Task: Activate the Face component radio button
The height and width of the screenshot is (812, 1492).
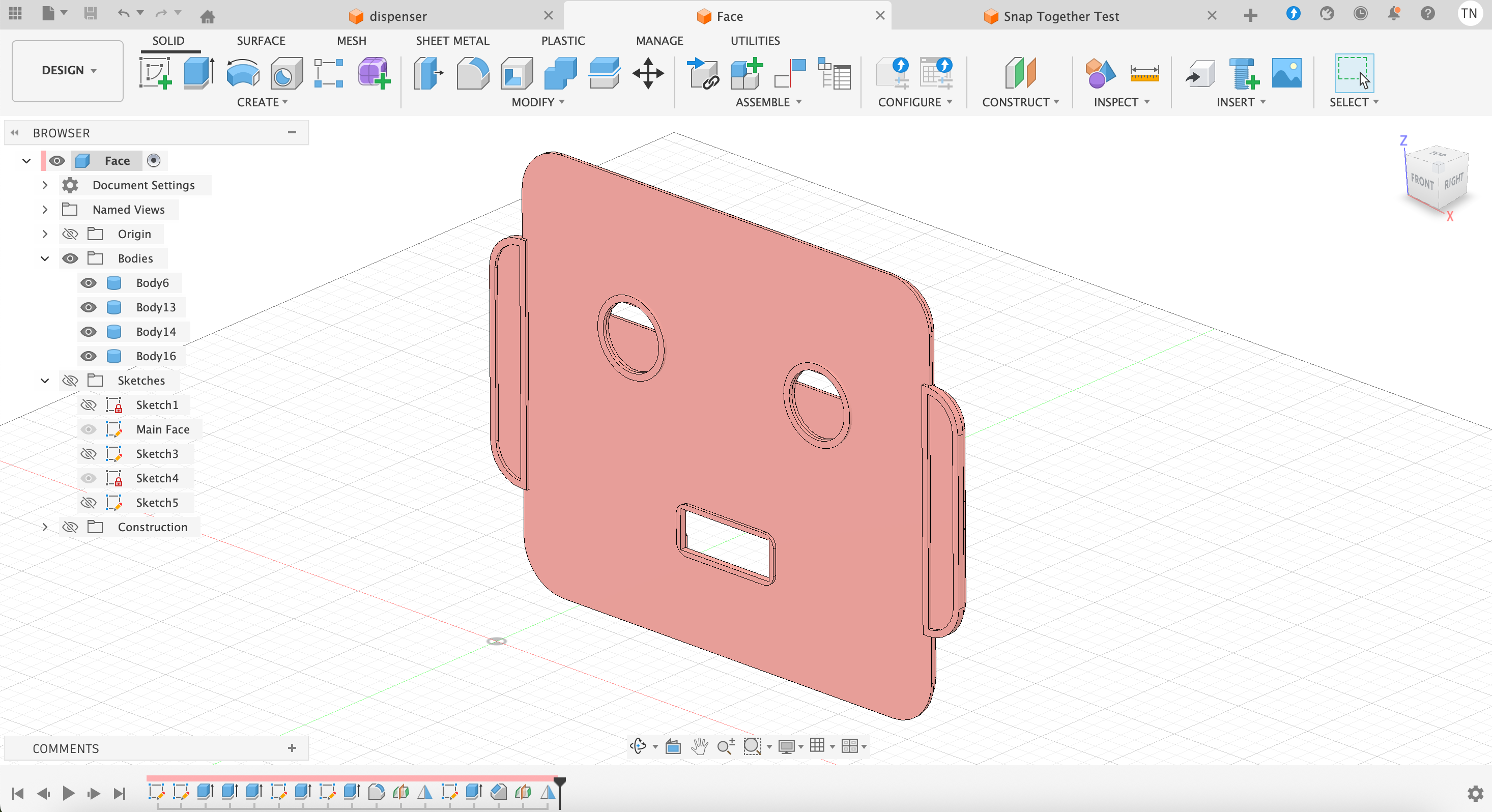Action: pos(154,160)
